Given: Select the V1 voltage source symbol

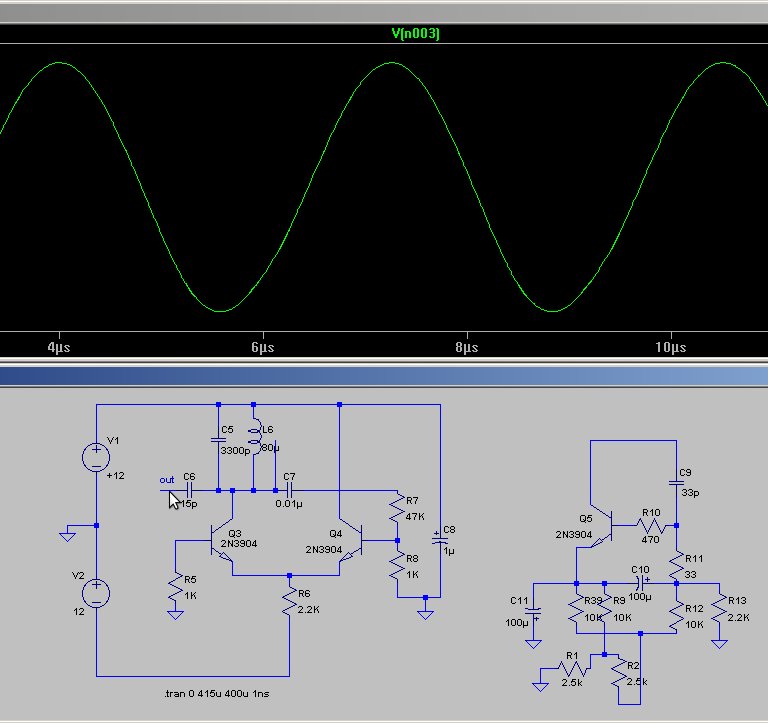Looking at the screenshot, I should pos(97,458).
